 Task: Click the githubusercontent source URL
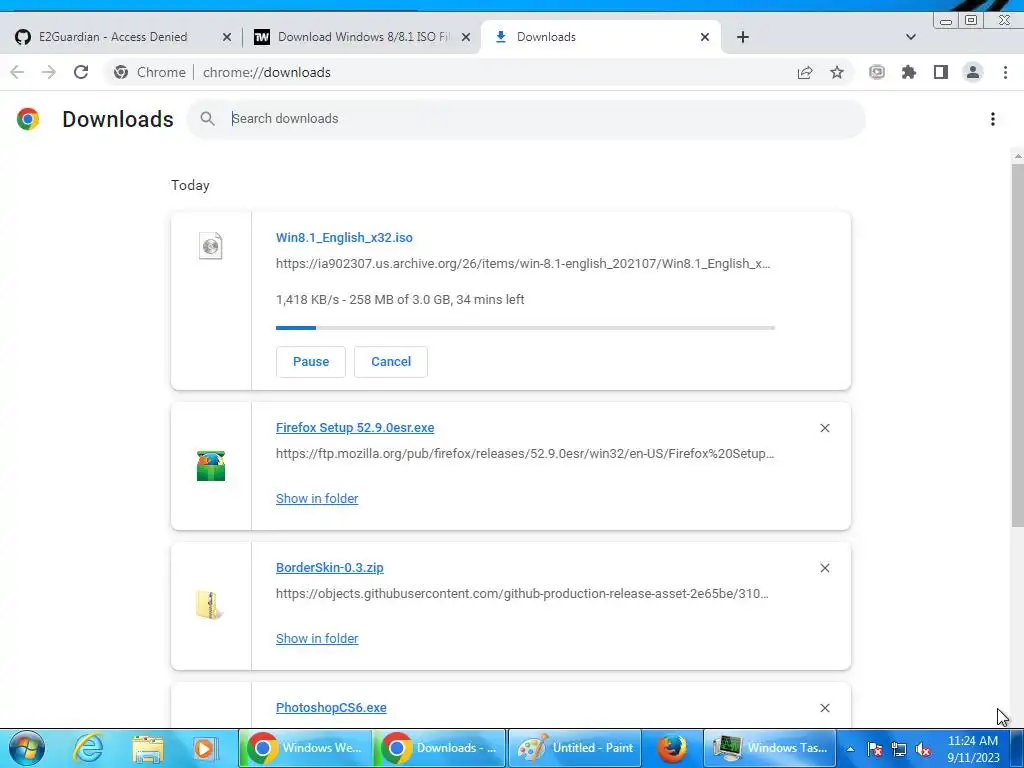522,594
